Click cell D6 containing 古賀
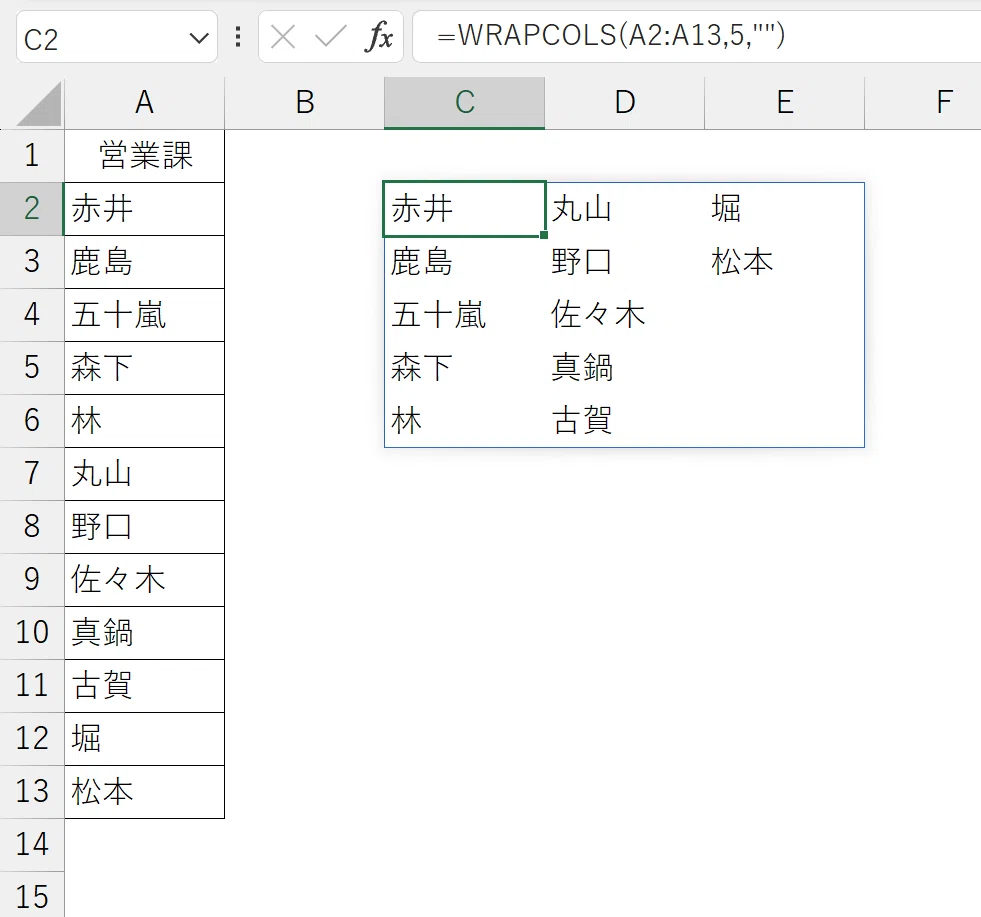The image size is (981, 917). tap(624, 421)
